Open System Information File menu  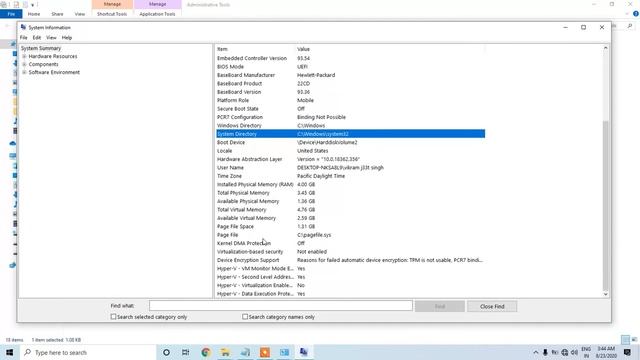(x=24, y=38)
